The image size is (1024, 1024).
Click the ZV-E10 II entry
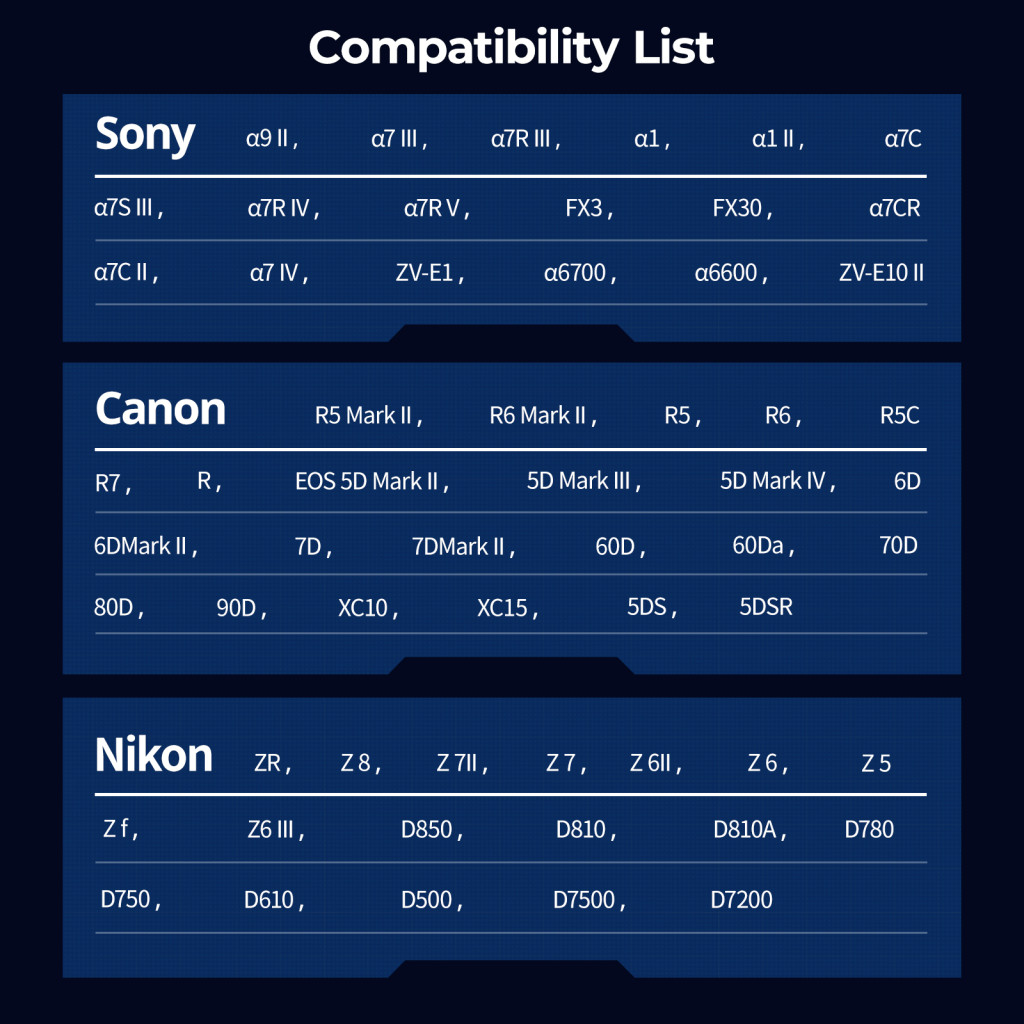881,272
